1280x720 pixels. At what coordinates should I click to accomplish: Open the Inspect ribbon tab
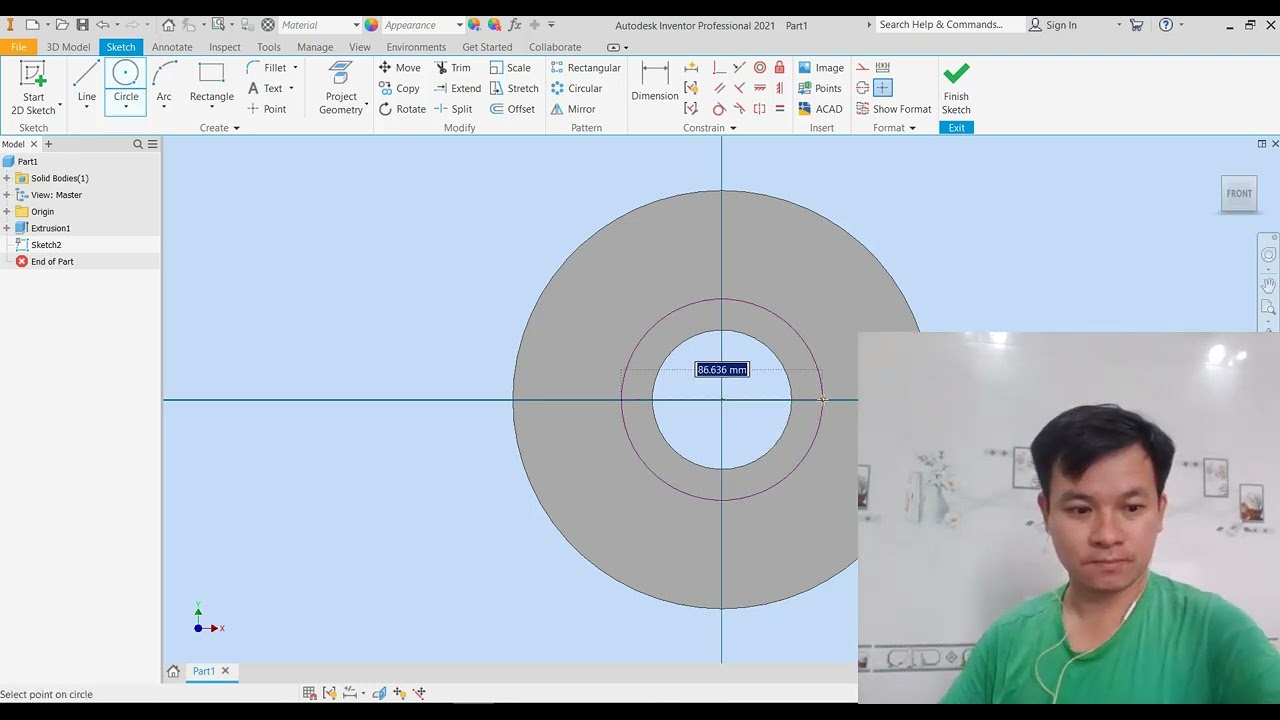pyautogui.click(x=225, y=47)
